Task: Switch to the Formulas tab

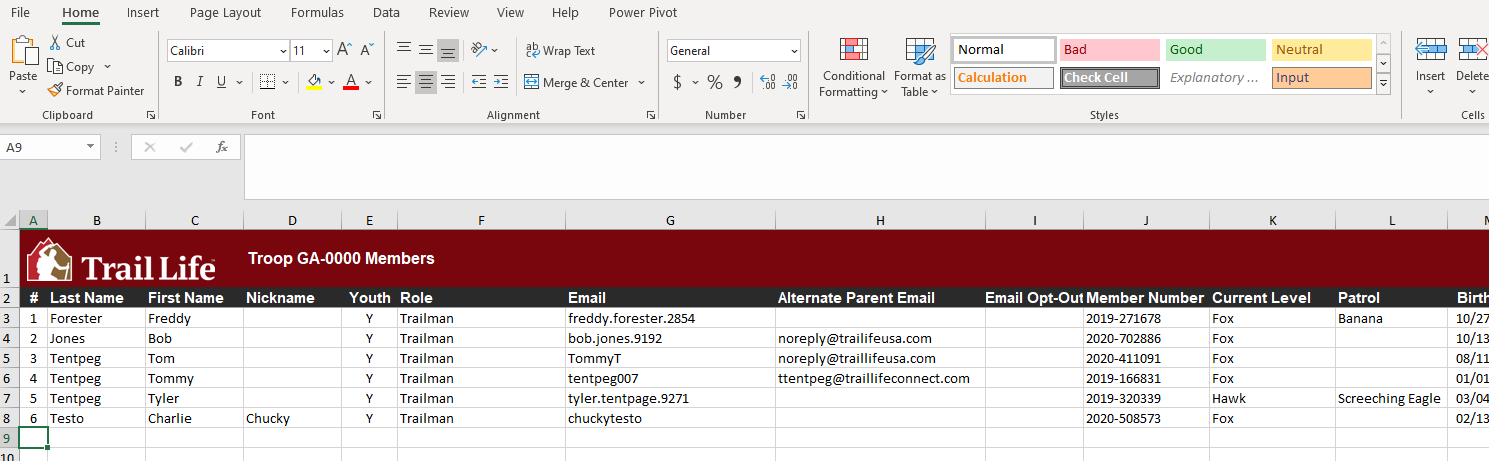Action: pos(317,13)
